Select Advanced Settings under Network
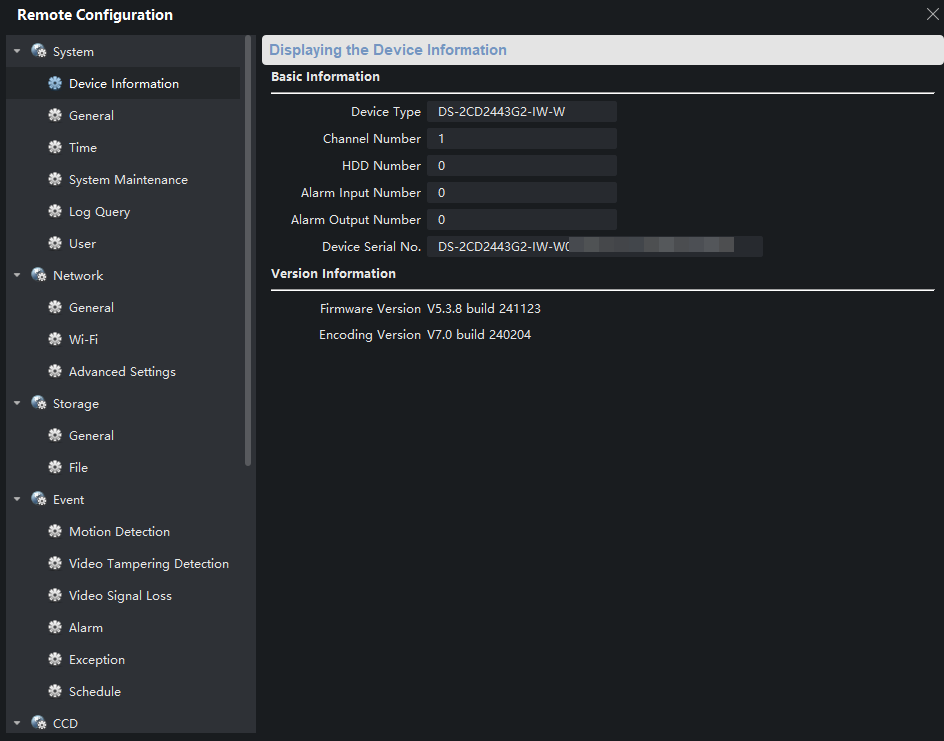This screenshot has width=944, height=741. click(x=122, y=372)
